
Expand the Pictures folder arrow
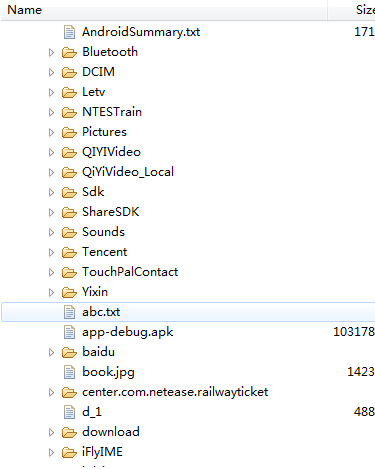51,132
